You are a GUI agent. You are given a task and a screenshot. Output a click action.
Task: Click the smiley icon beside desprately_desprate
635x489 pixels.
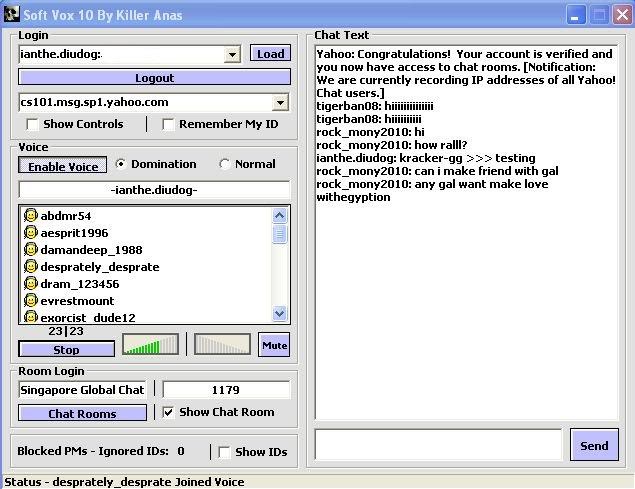tap(31, 266)
